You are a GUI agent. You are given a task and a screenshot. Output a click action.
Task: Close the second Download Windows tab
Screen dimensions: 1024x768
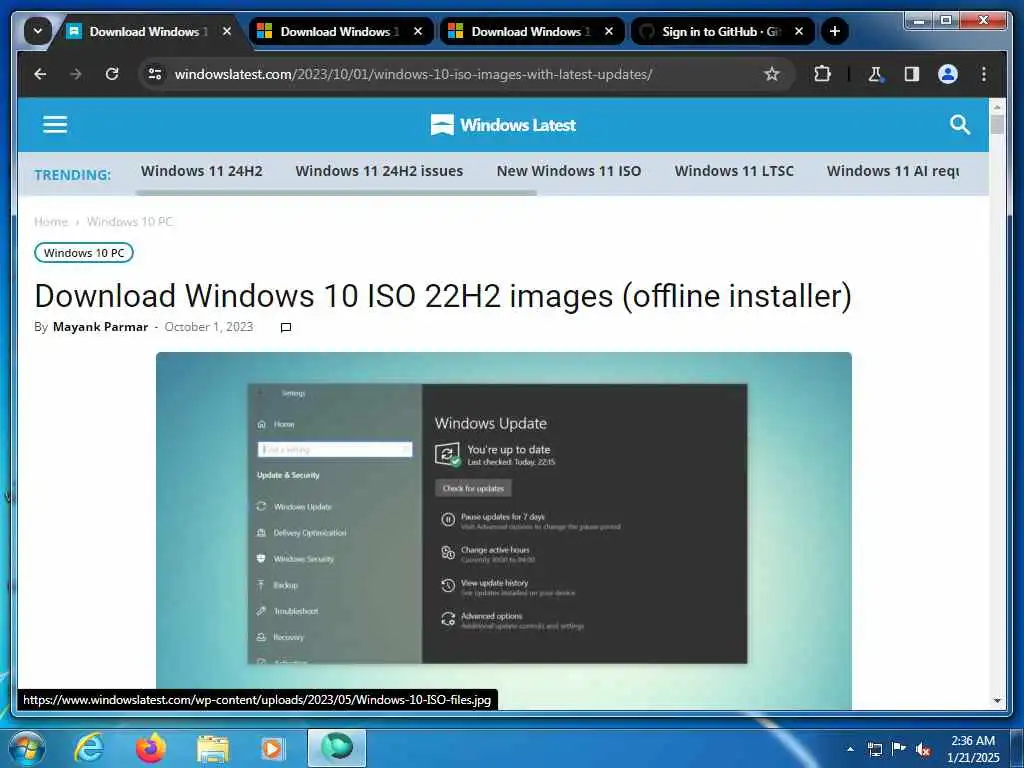[x=418, y=31]
